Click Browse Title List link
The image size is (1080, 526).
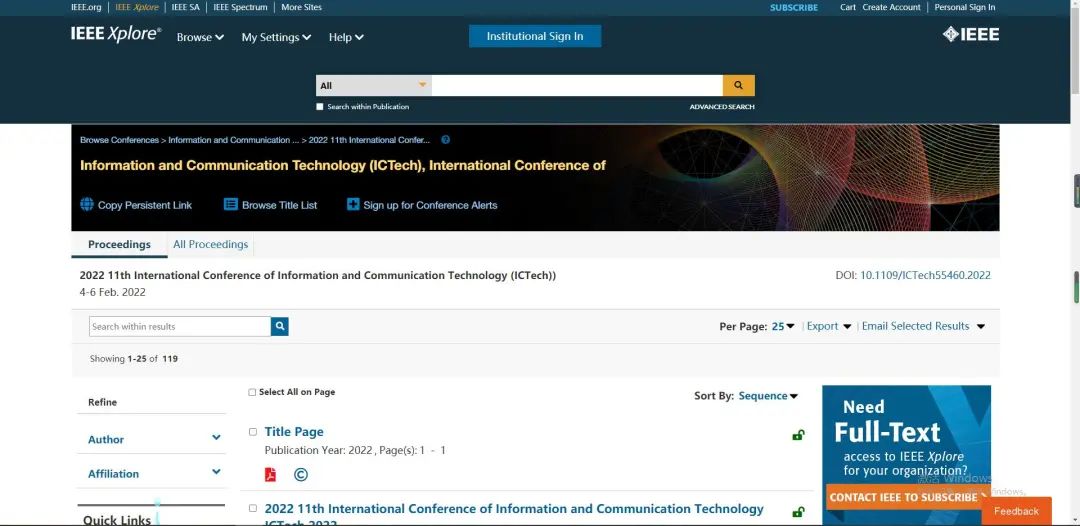click(x=280, y=205)
